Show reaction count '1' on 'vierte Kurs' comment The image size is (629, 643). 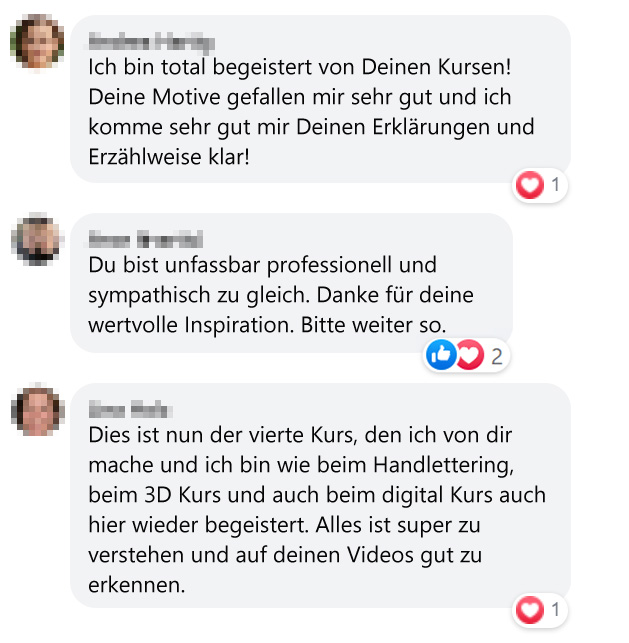[555, 610]
